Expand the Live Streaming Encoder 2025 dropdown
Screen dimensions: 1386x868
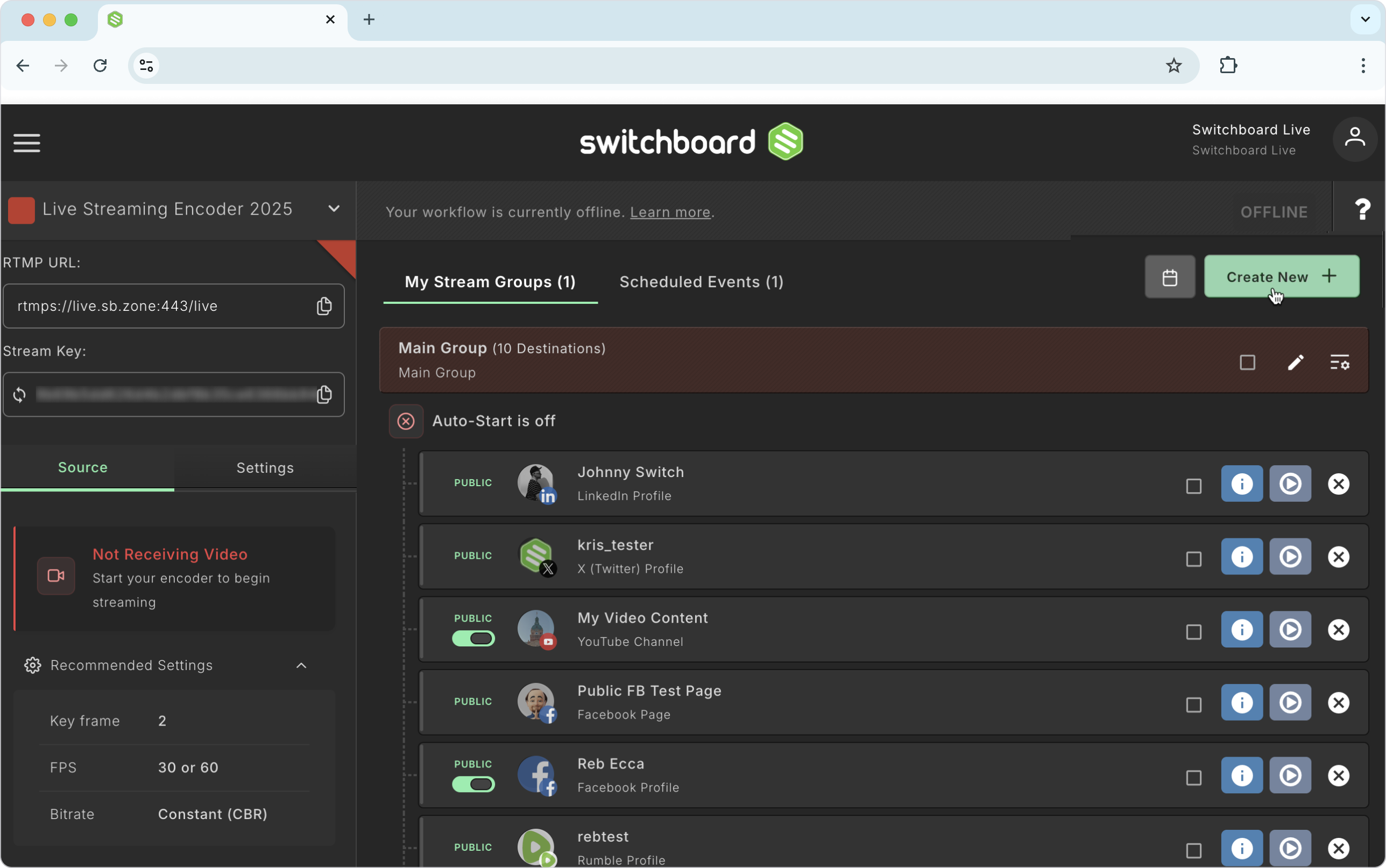point(334,209)
